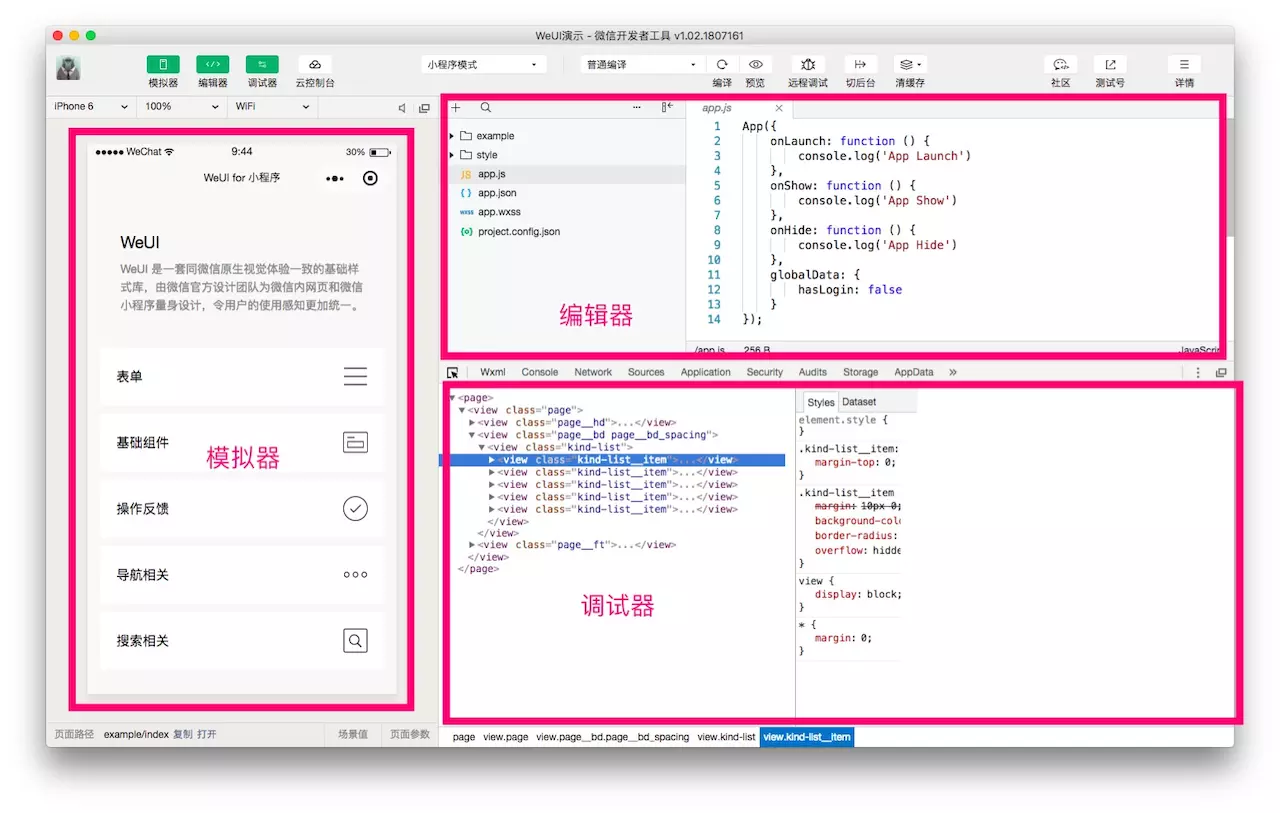The image size is (1280, 813).
Task: Click the three-dot menu in the mini program header
Action: coord(335,178)
